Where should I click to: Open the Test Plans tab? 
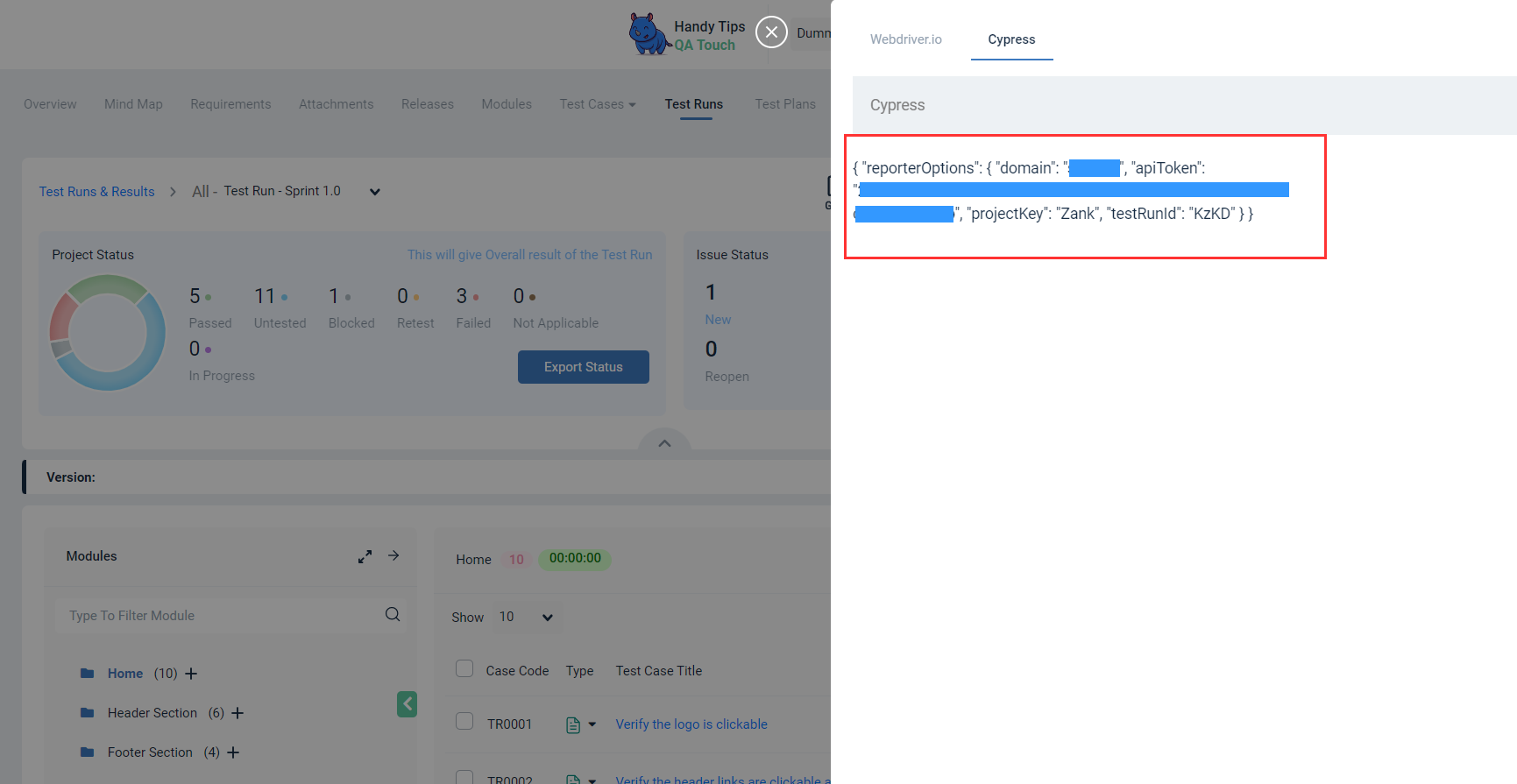tap(785, 104)
